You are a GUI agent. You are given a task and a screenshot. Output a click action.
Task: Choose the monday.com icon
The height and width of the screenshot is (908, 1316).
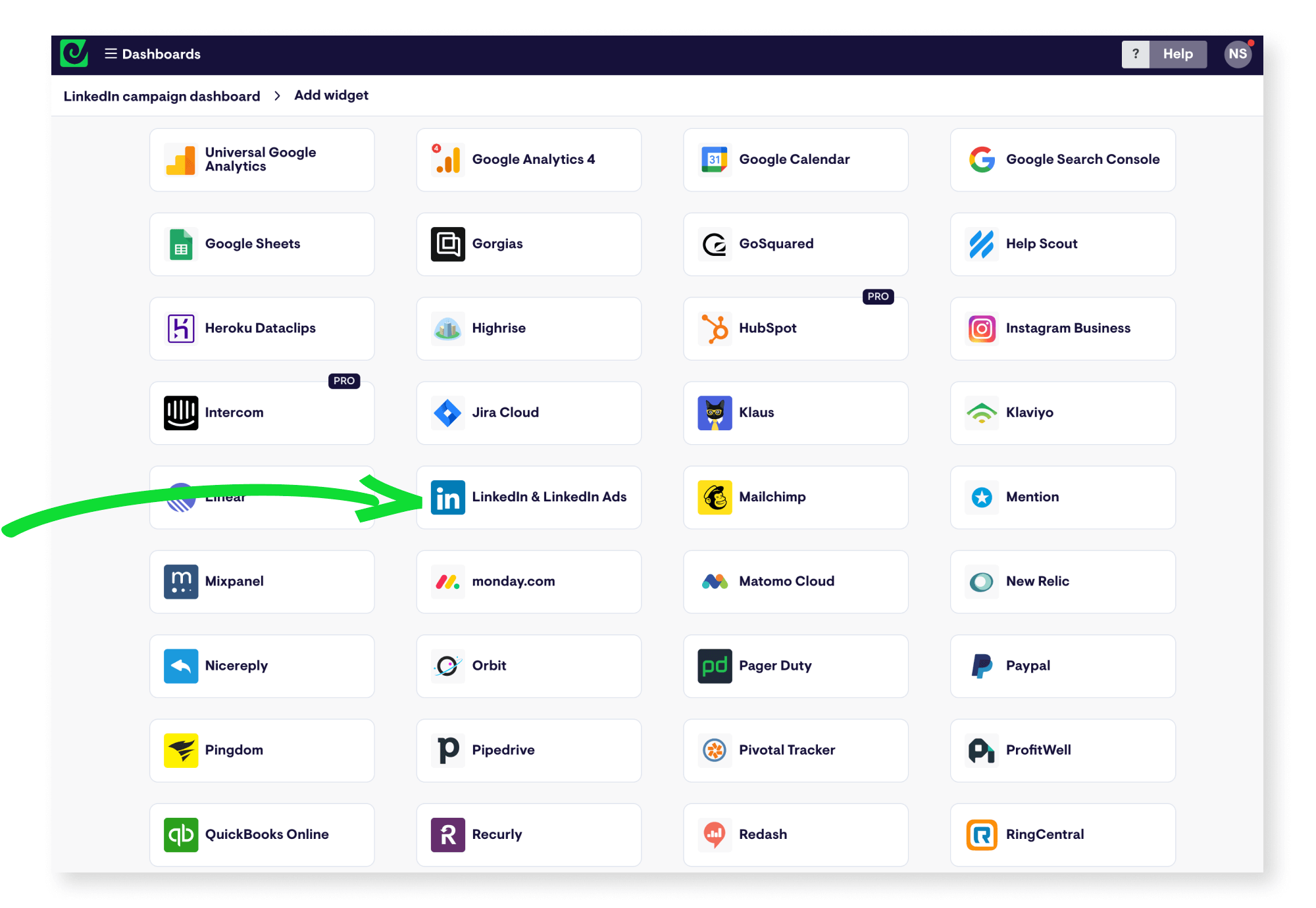tap(448, 582)
